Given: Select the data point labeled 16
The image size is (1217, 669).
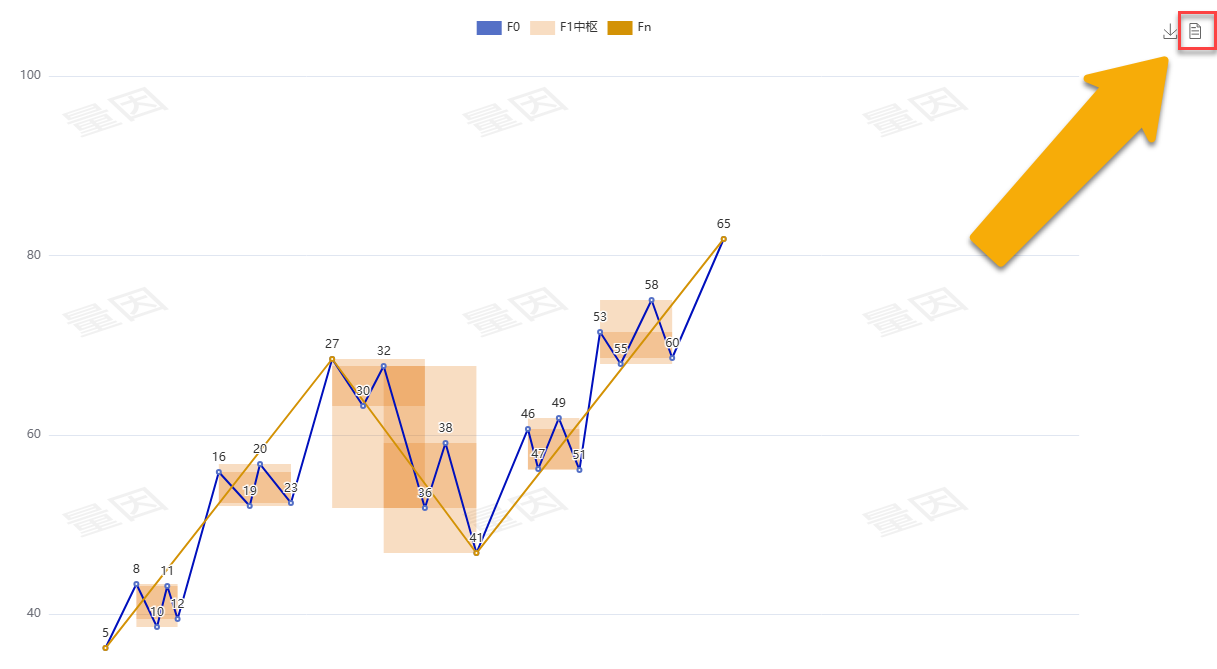Looking at the screenshot, I should [x=217, y=470].
